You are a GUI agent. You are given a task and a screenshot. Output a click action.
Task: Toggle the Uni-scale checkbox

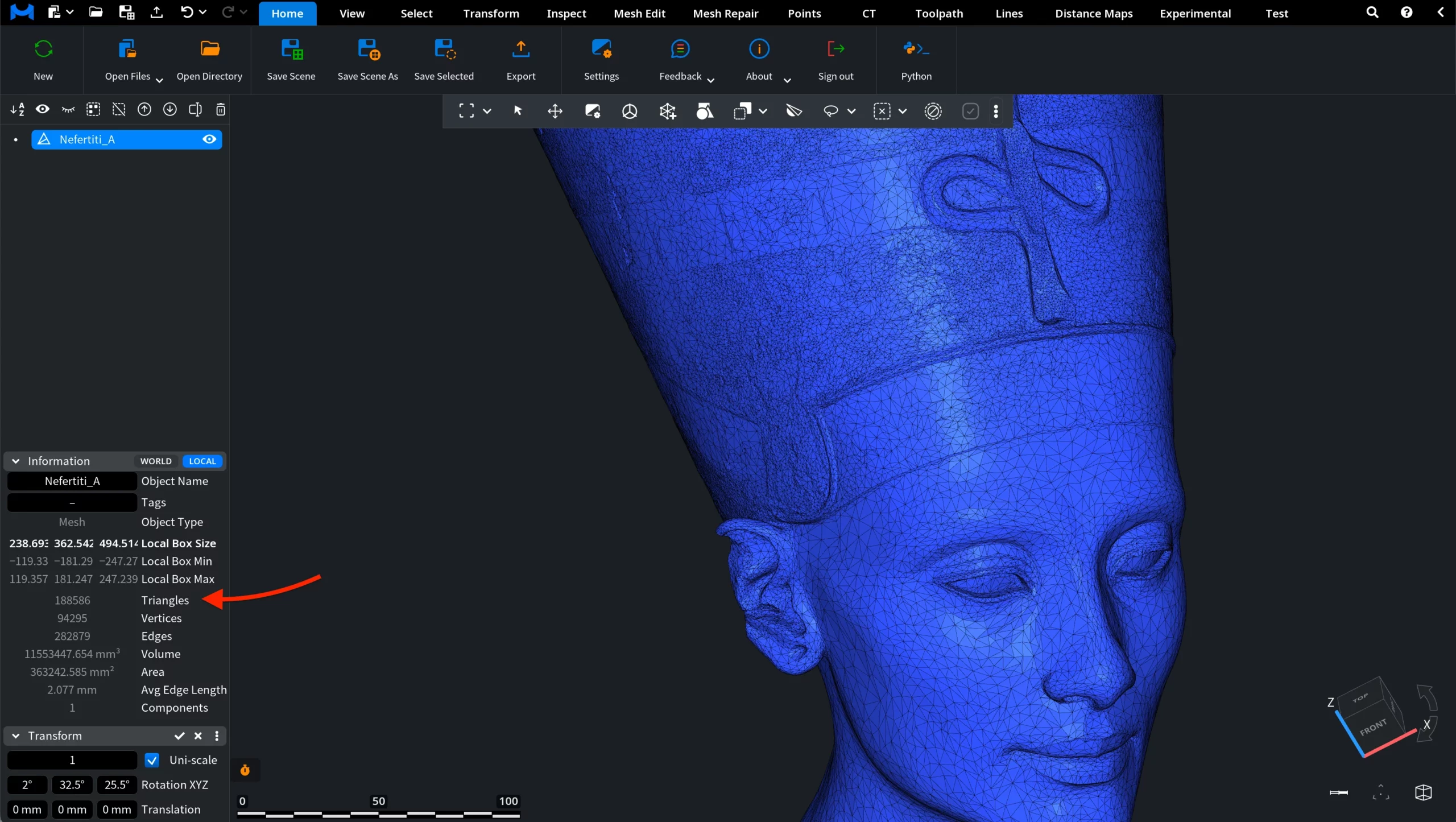(x=152, y=760)
